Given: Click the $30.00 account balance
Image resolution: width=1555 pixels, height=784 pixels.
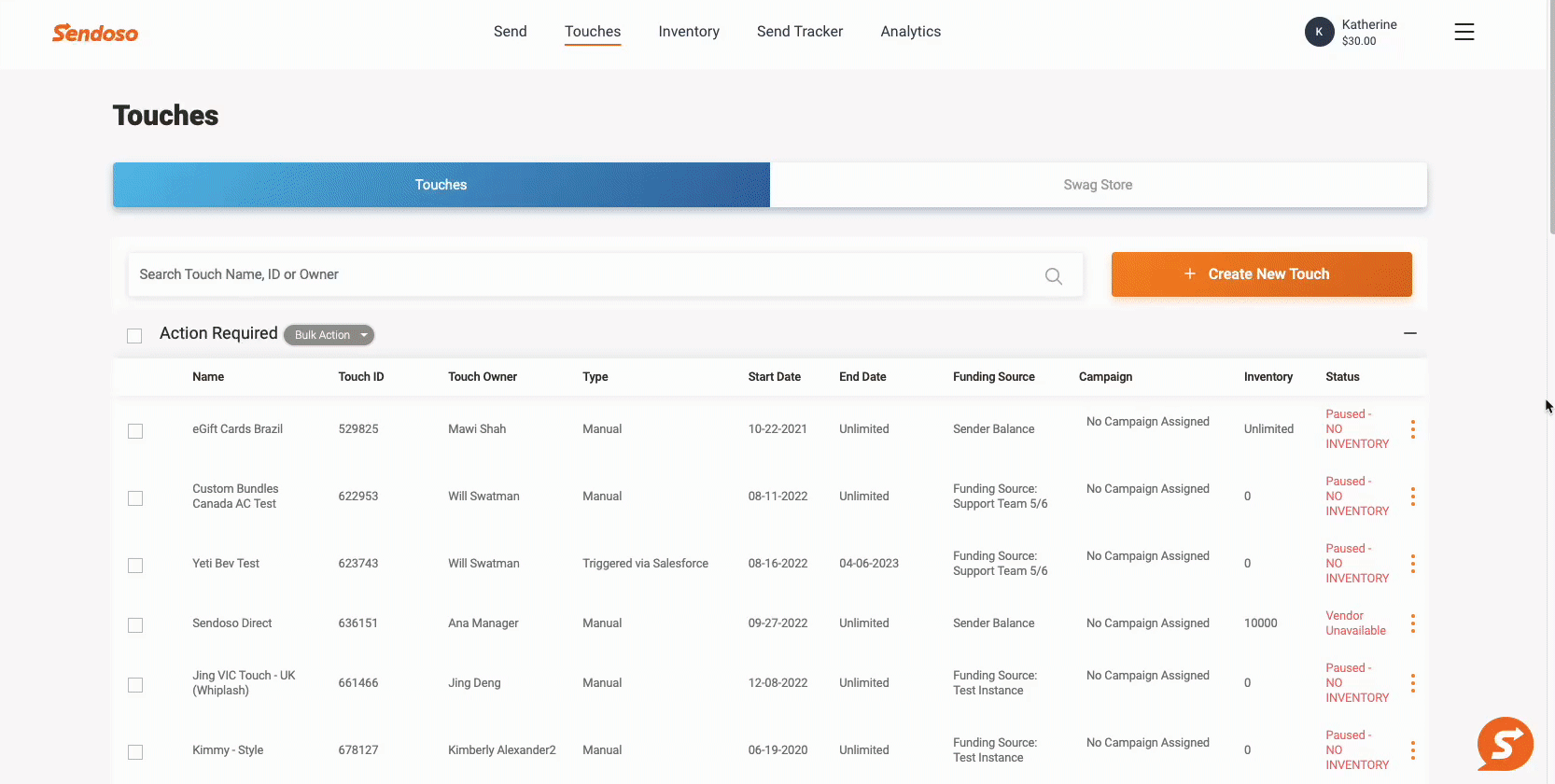Looking at the screenshot, I should point(1359,41).
